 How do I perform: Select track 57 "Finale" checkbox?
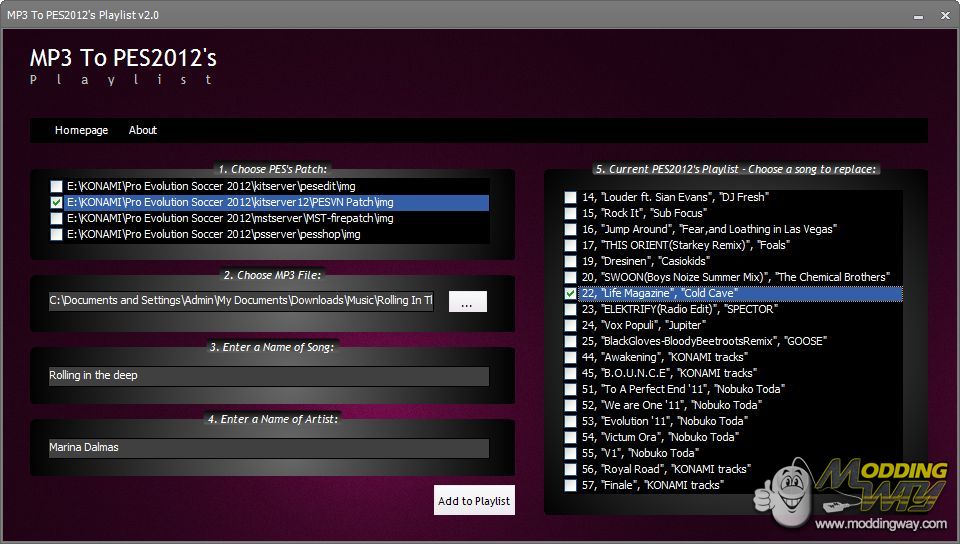[x=570, y=486]
